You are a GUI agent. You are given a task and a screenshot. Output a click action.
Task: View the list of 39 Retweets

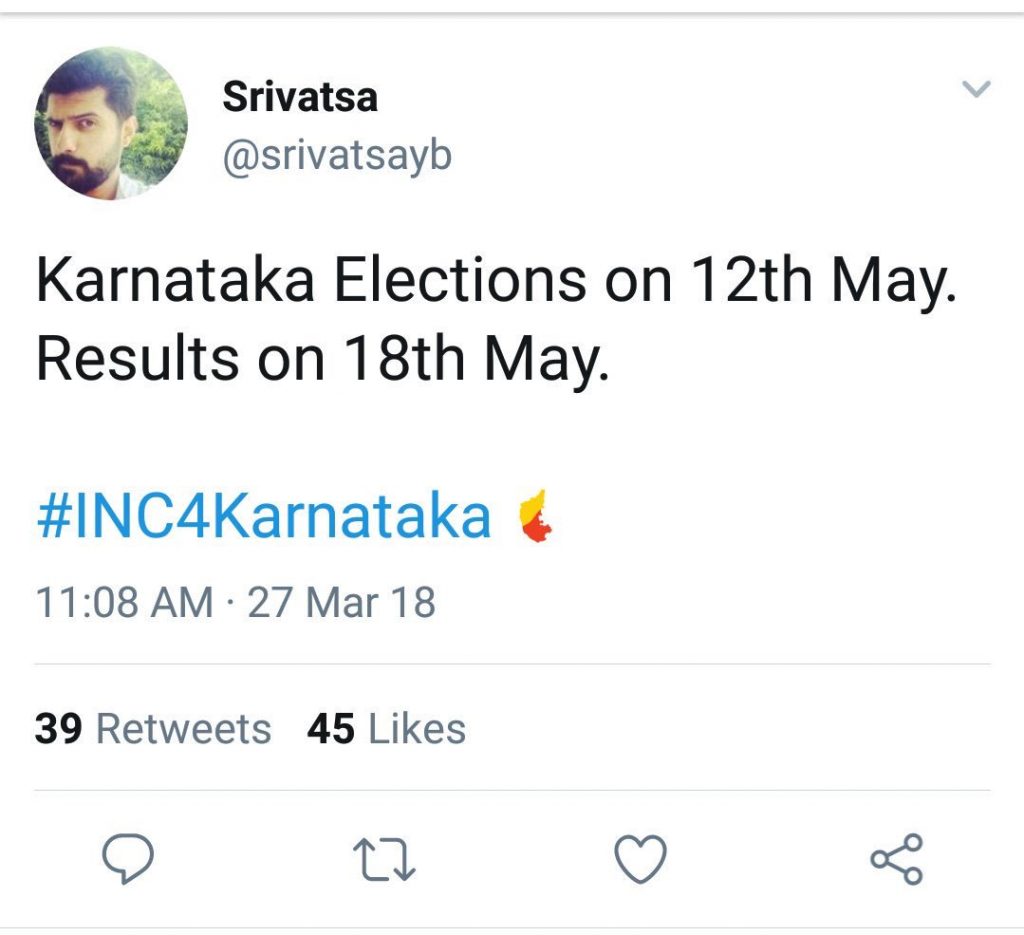tap(153, 729)
